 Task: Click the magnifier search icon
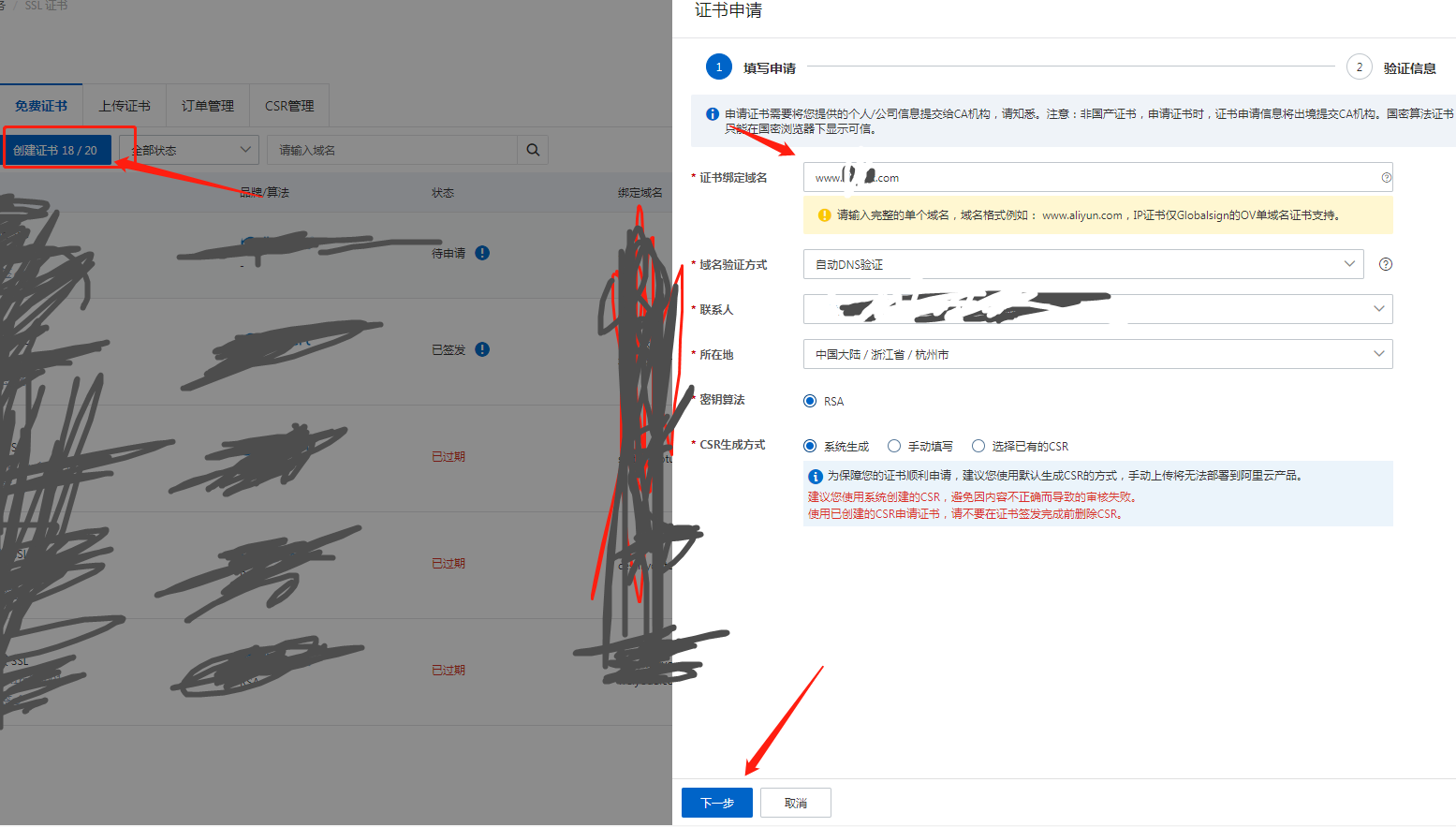(532, 149)
